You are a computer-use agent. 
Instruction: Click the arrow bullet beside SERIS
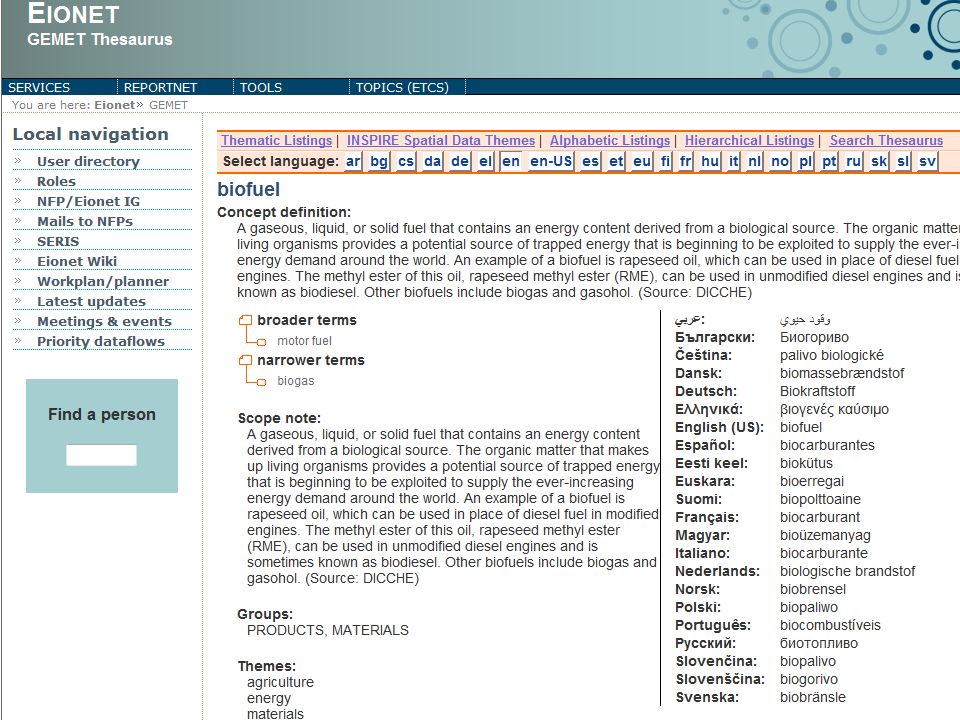18,241
